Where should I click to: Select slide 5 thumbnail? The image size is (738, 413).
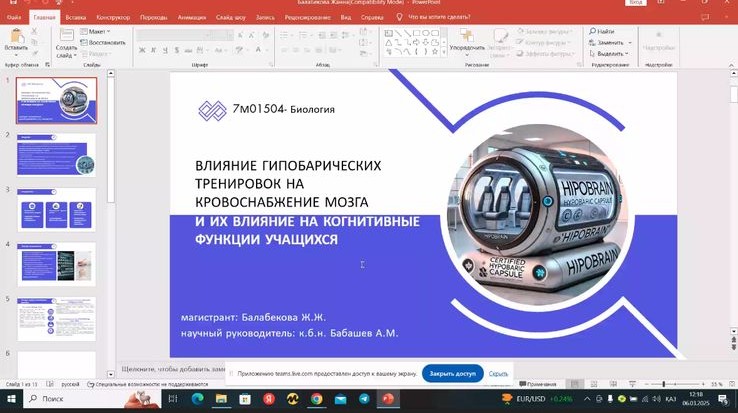(x=56, y=319)
